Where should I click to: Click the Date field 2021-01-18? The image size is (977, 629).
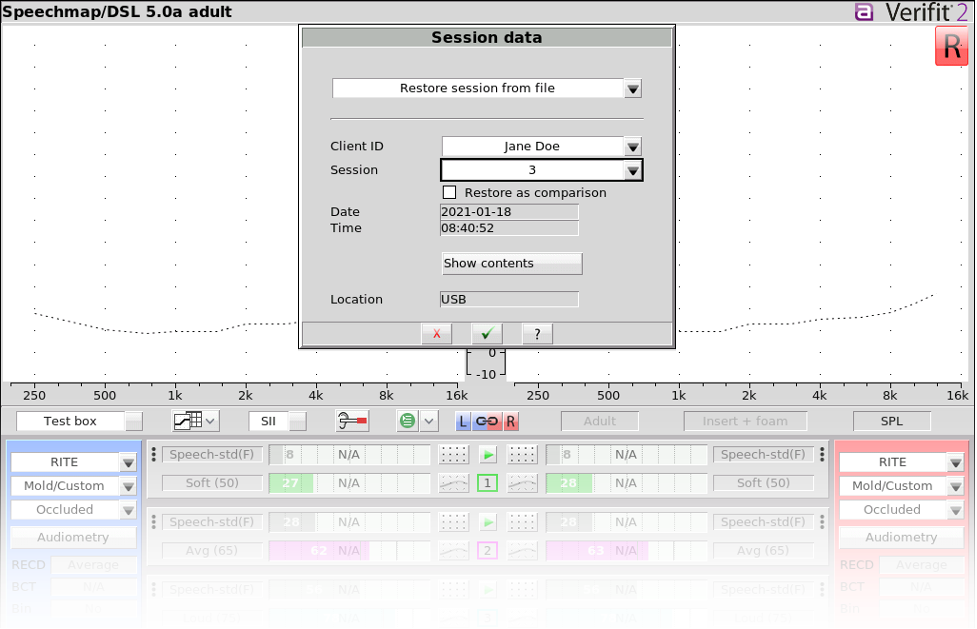[x=509, y=212]
